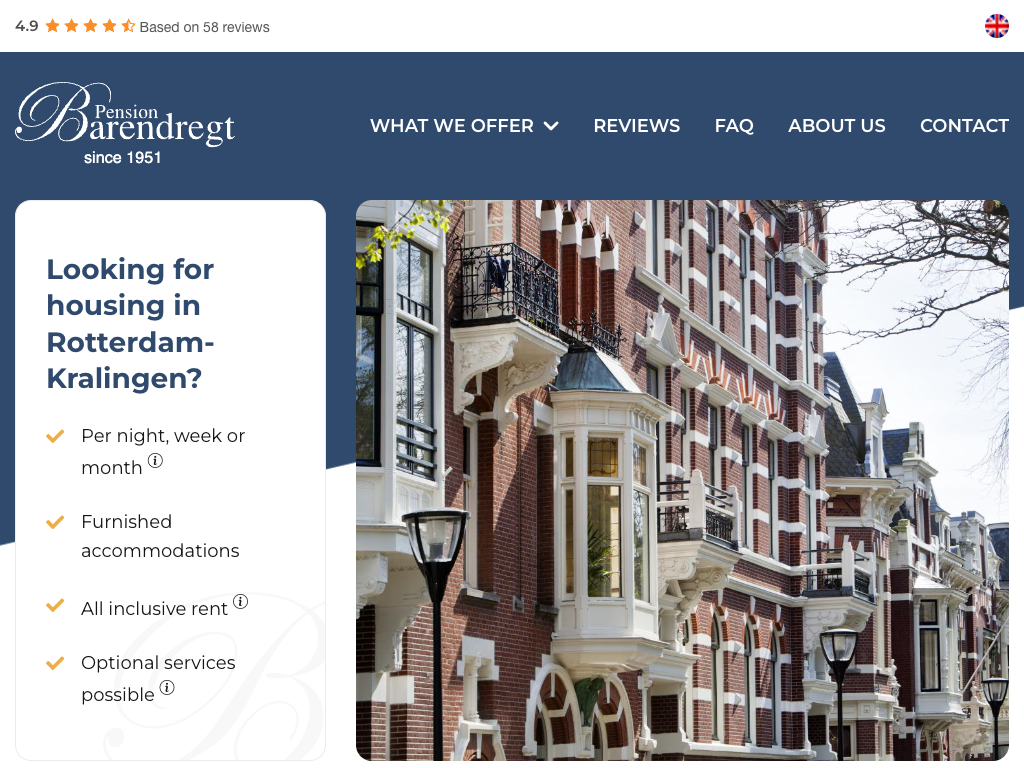
Task: Click checkmark beside 'Per night, week or month'
Action: point(56,436)
